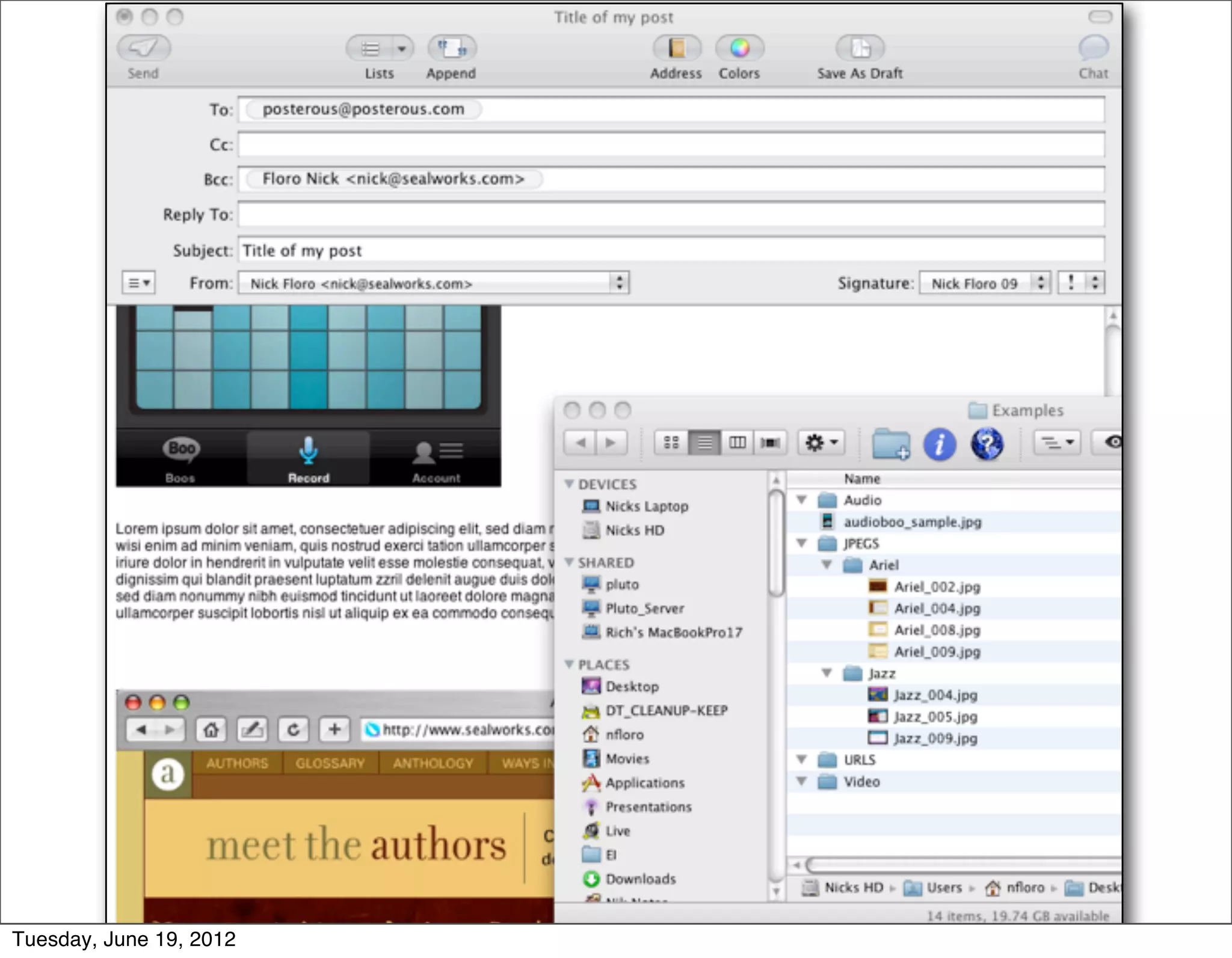Select Applications in Finder sidebar

click(x=644, y=783)
